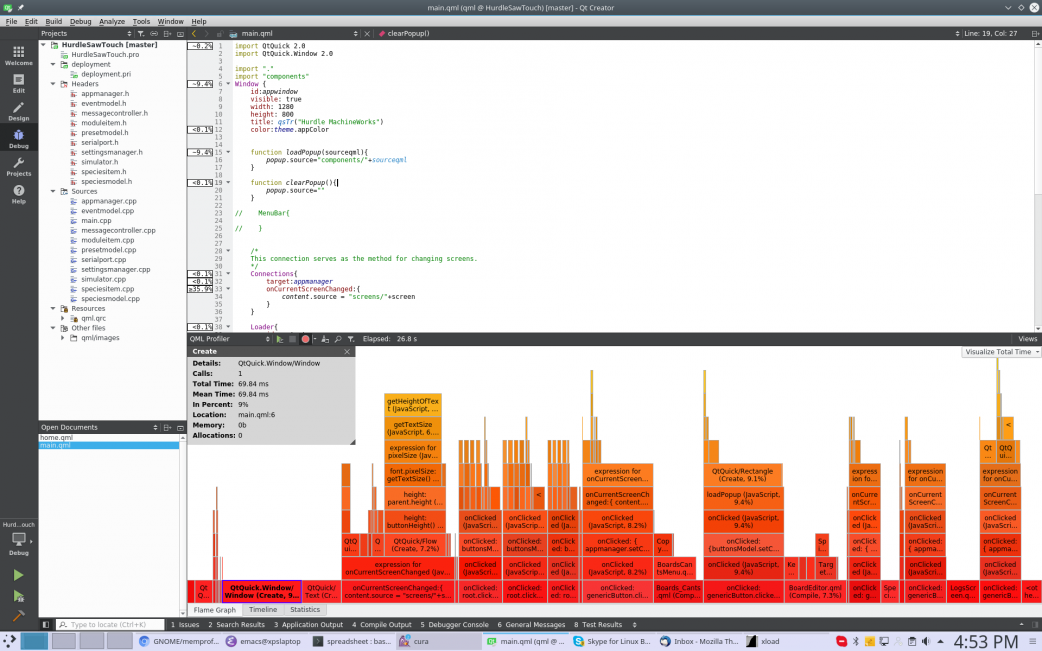The height and width of the screenshot is (651, 1042).
Task: Open the Projects mode in sidebar
Action: 18,166
